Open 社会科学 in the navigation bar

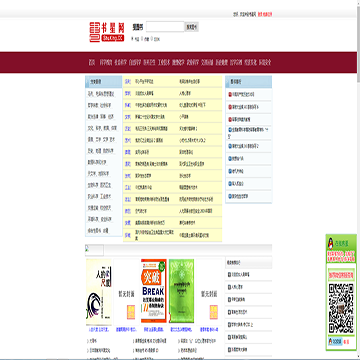[120, 62]
